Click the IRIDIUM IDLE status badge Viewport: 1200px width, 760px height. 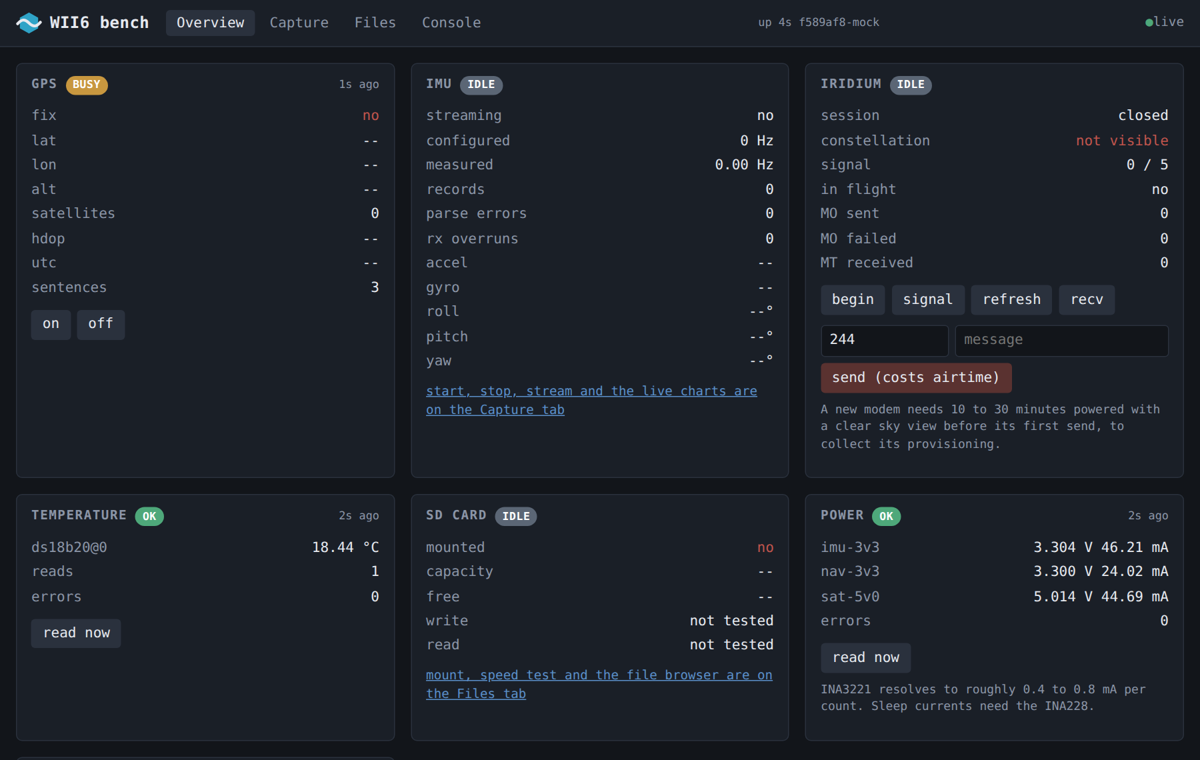coord(911,85)
